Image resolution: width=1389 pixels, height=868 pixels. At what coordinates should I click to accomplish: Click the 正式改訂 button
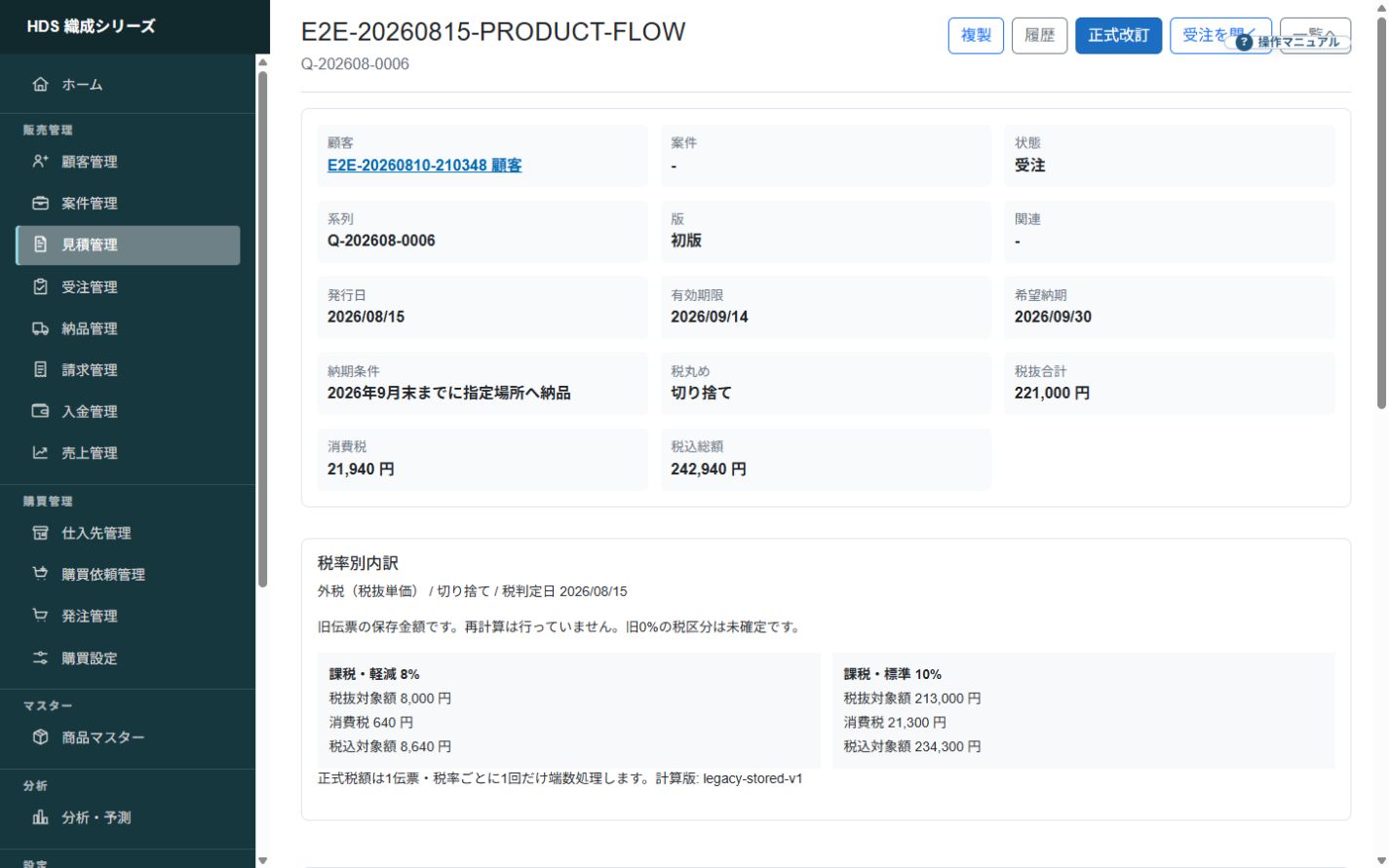pos(1118,35)
